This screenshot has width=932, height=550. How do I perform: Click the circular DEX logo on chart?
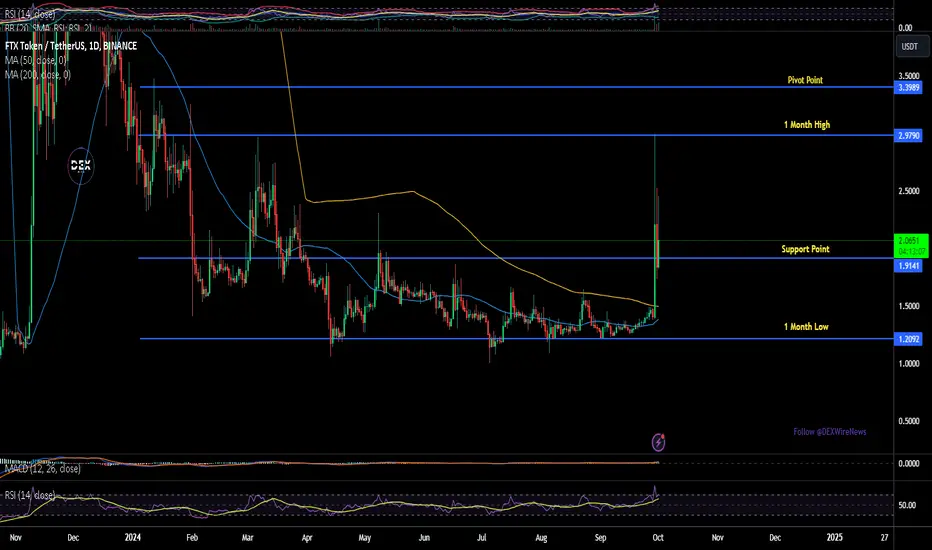tap(81, 165)
